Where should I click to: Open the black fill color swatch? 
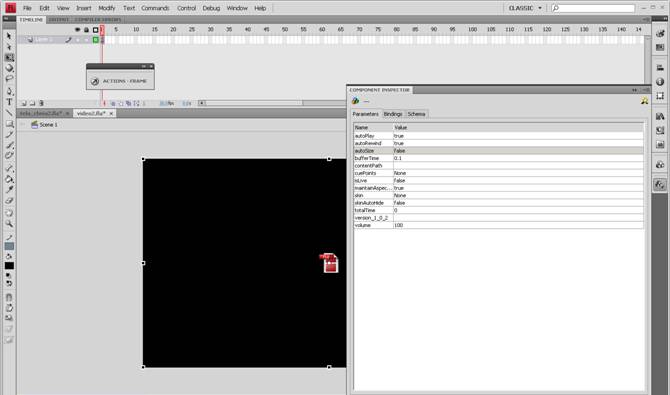9,265
